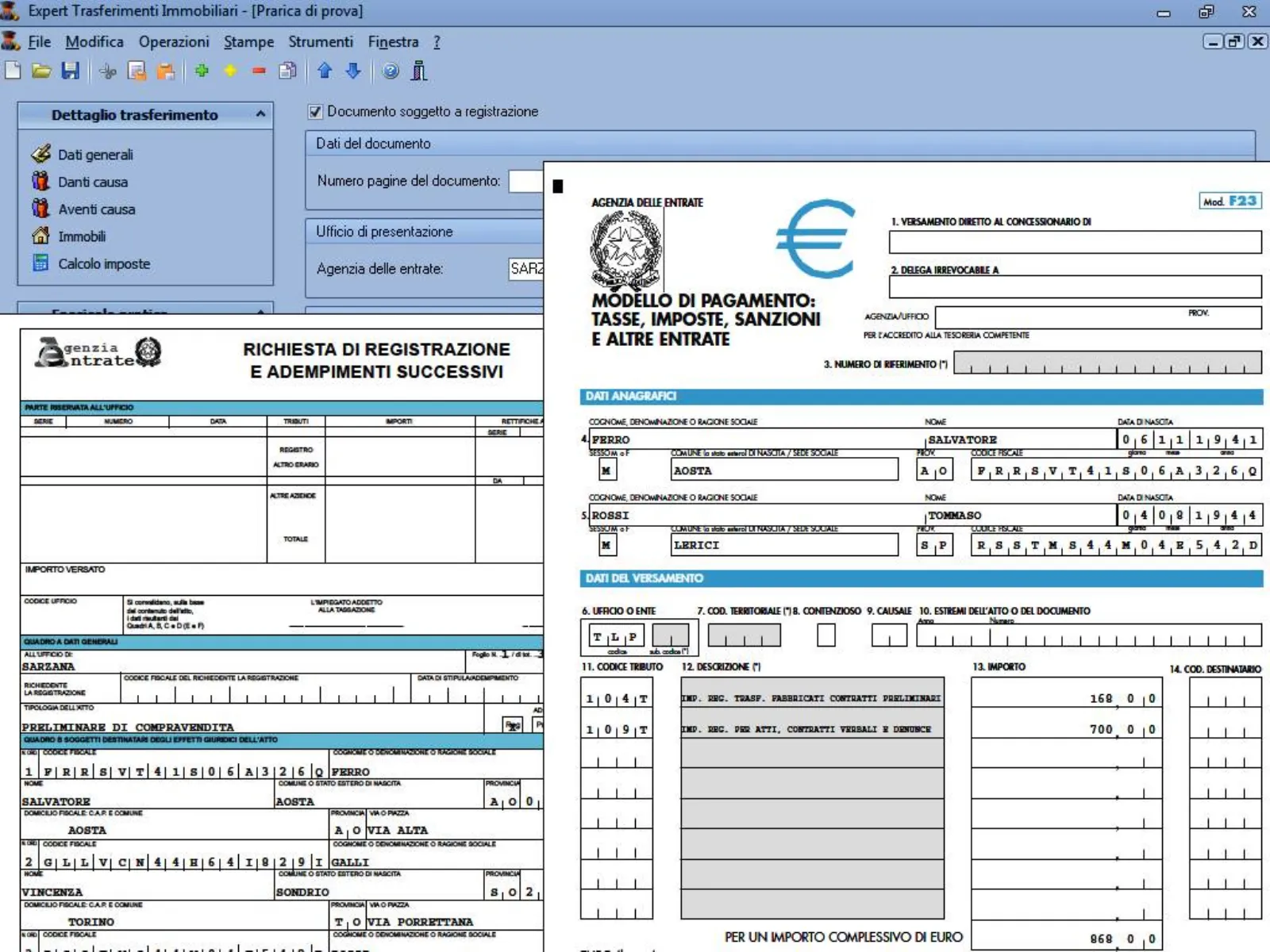Click SARZANA in registration request form
This screenshot has width=1270, height=952.
[48, 666]
